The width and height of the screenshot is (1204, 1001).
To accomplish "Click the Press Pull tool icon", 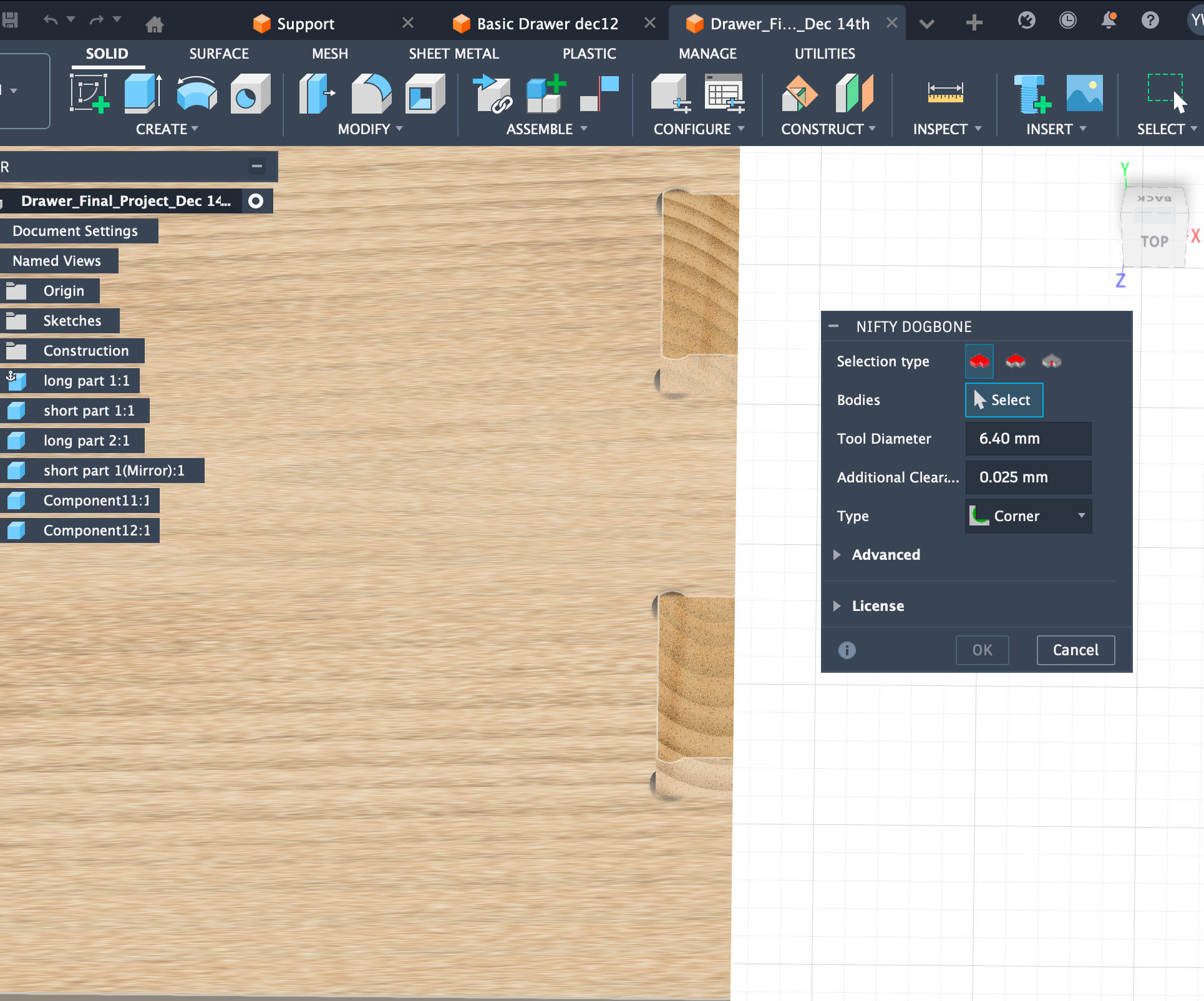I will (317, 94).
